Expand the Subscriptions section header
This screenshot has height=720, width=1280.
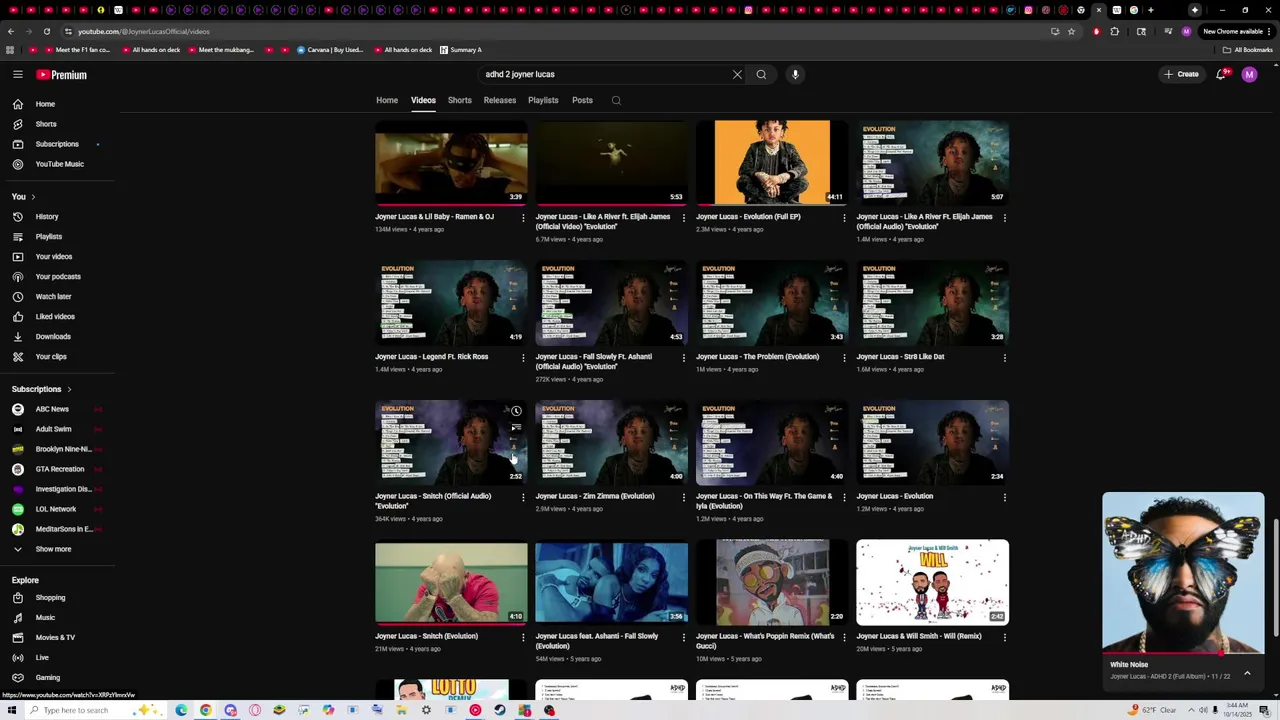[x=42, y=389]
